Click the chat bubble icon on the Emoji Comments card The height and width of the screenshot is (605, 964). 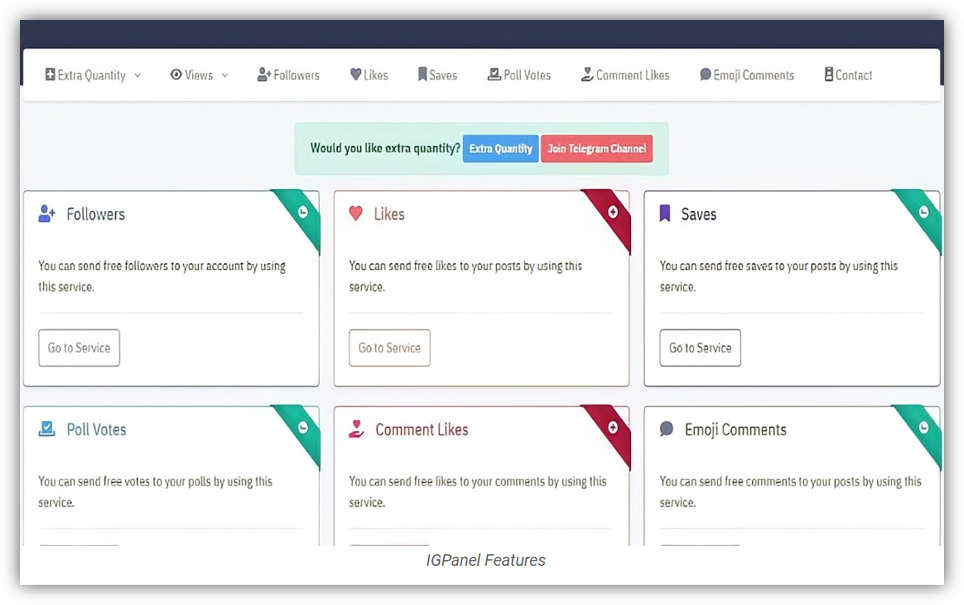point(666,429)
